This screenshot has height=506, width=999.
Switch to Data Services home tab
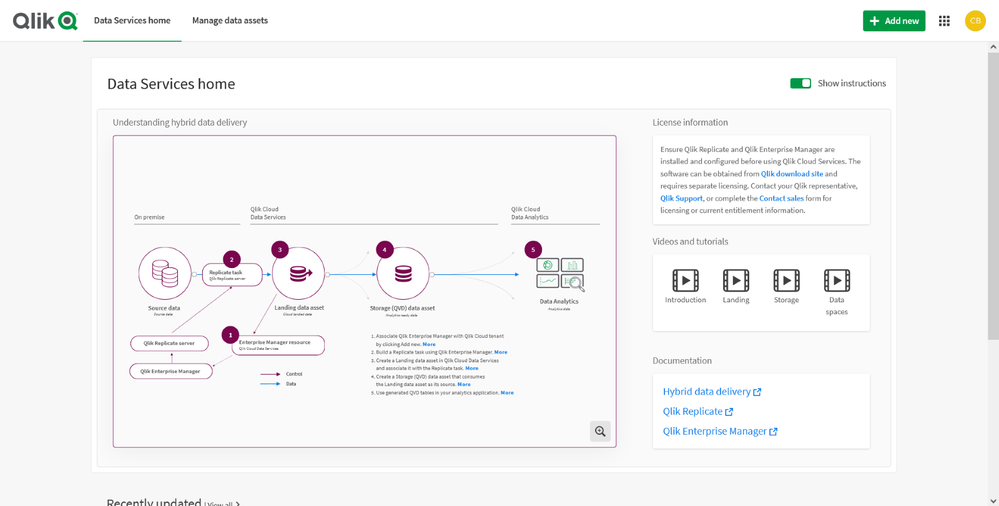pyautogui.click(x=132, y=21)
